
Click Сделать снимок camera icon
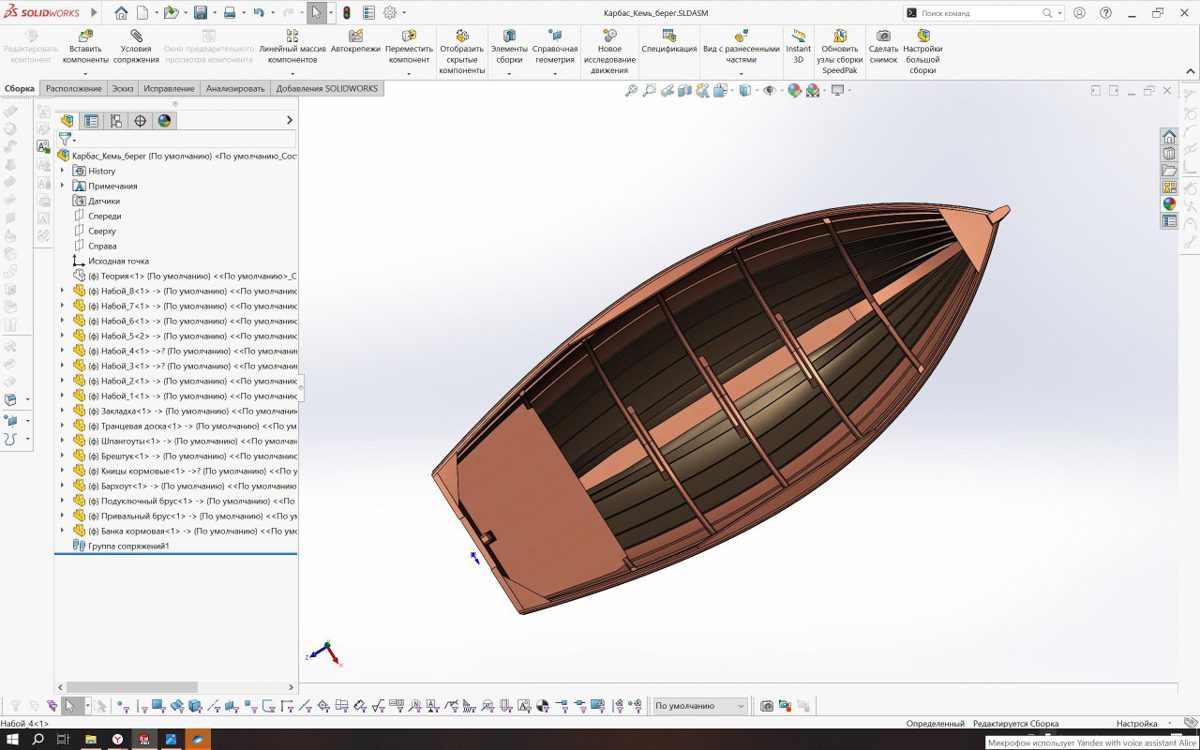(x=883, y=35)
